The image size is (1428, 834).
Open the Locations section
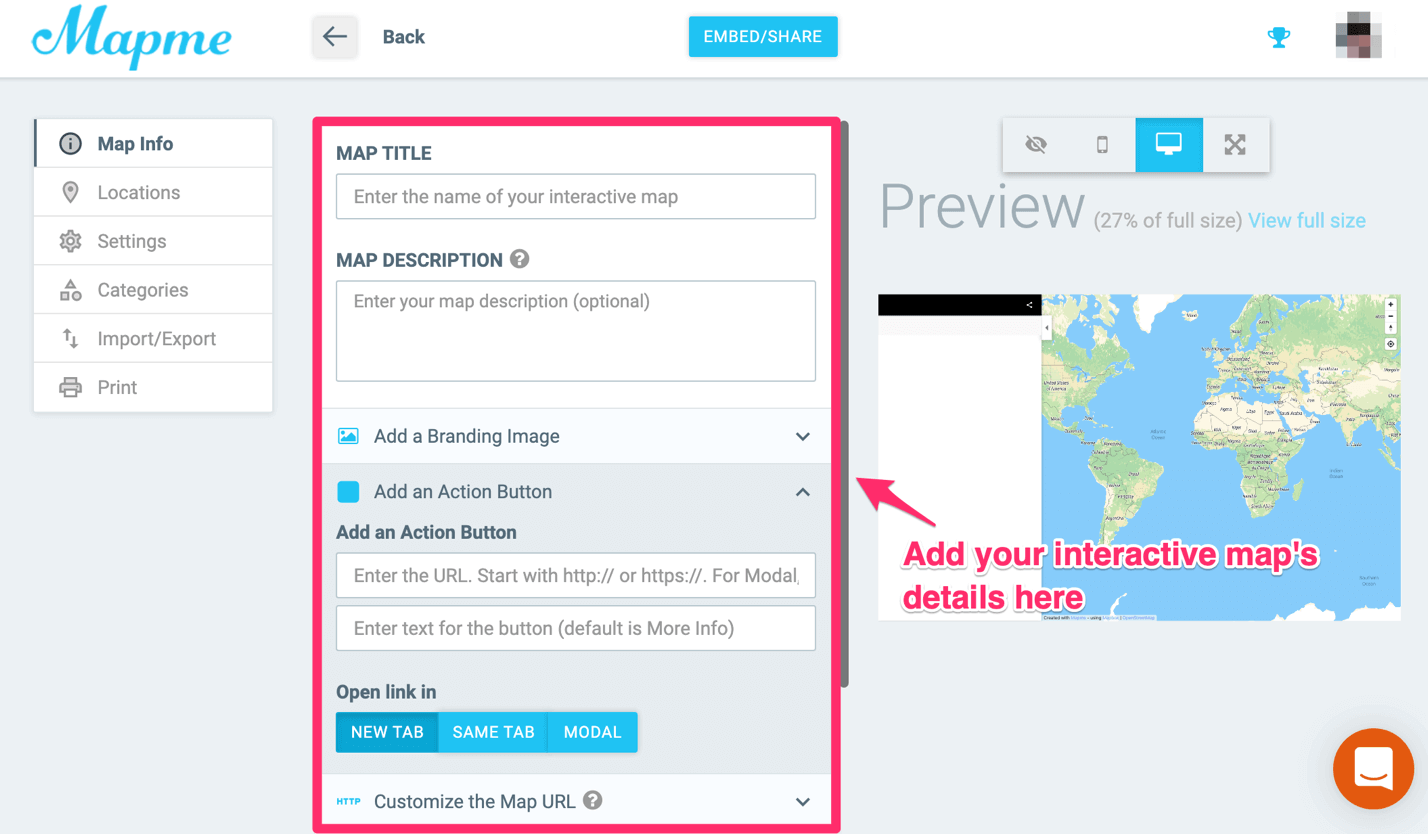point(153,192)
